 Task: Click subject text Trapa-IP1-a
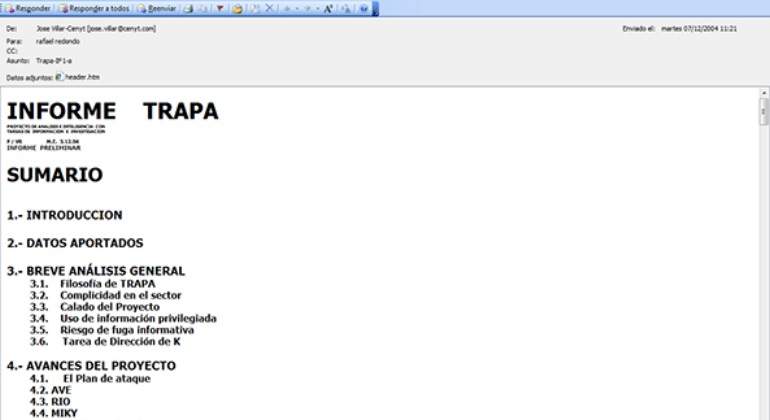[x=54, y=61]
